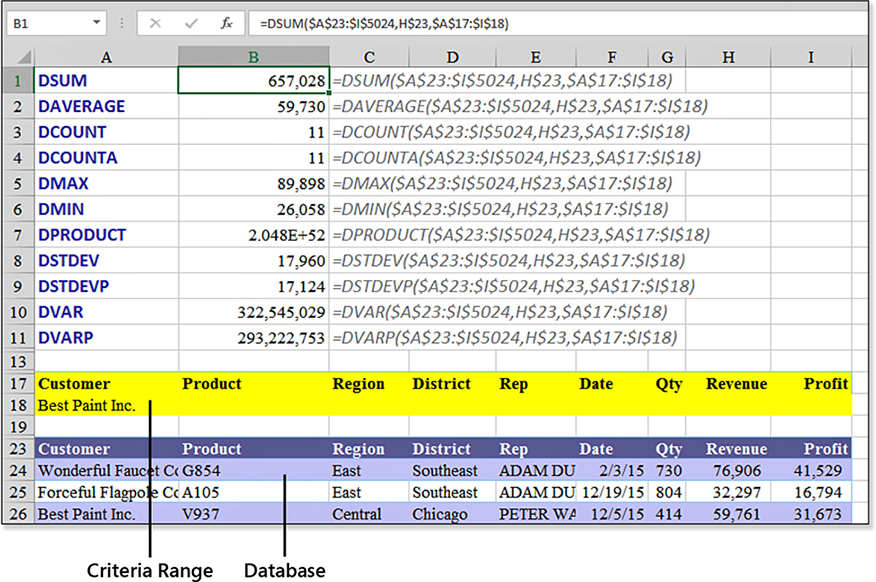Viewport: 876px width, 582px height.
Task: Click into the formula bar DSUM formula
Action: click(x=384, y=23)
